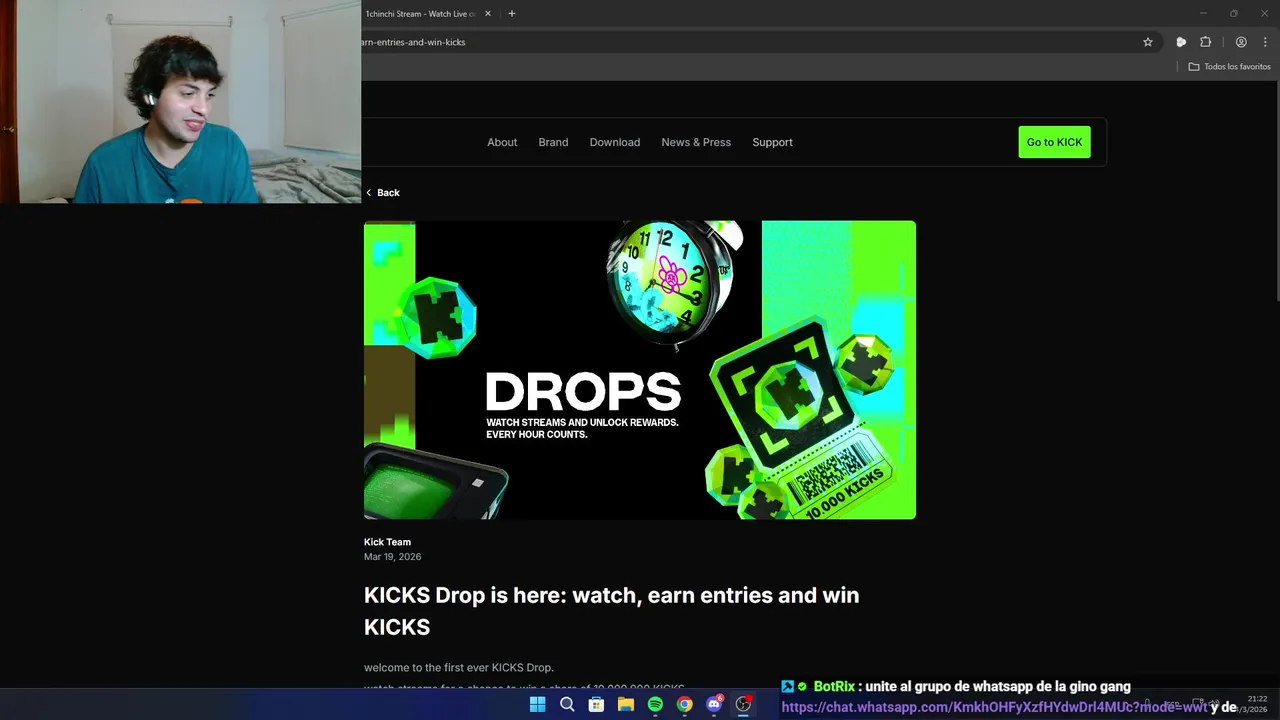Open a new browser tab
Viewport: 1280px width, 720px height.
[x=512, y=14]
